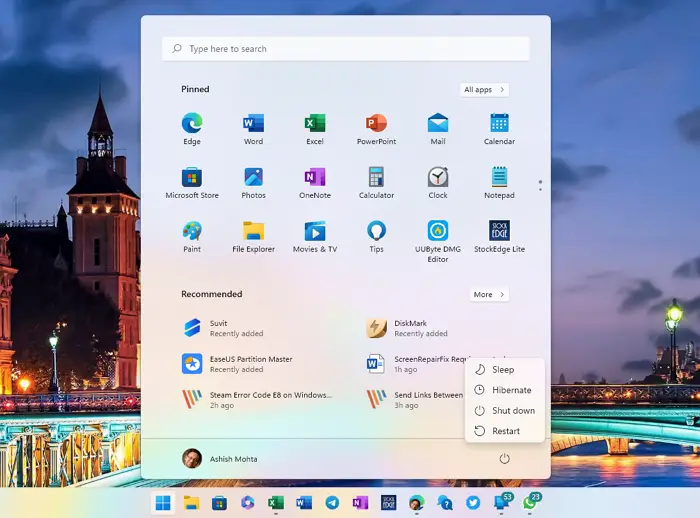
Task: Open the Microsoft 365 taskbar icon
Action: 247,503
